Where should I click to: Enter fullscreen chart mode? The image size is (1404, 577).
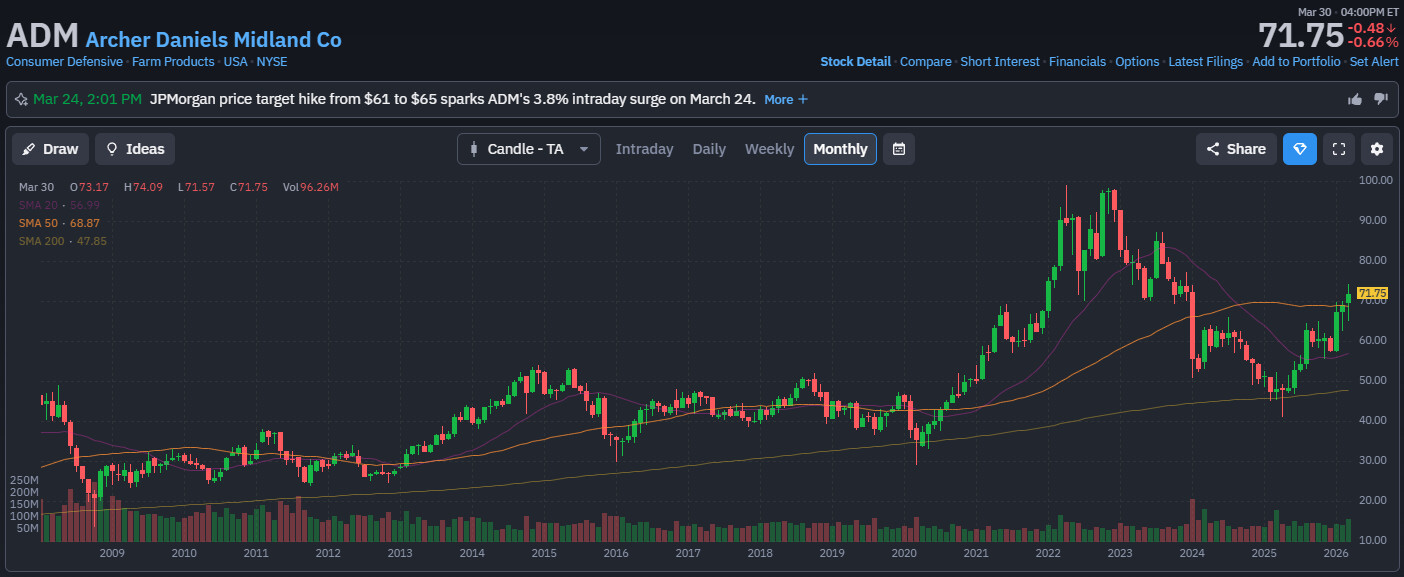[1338, 149]
